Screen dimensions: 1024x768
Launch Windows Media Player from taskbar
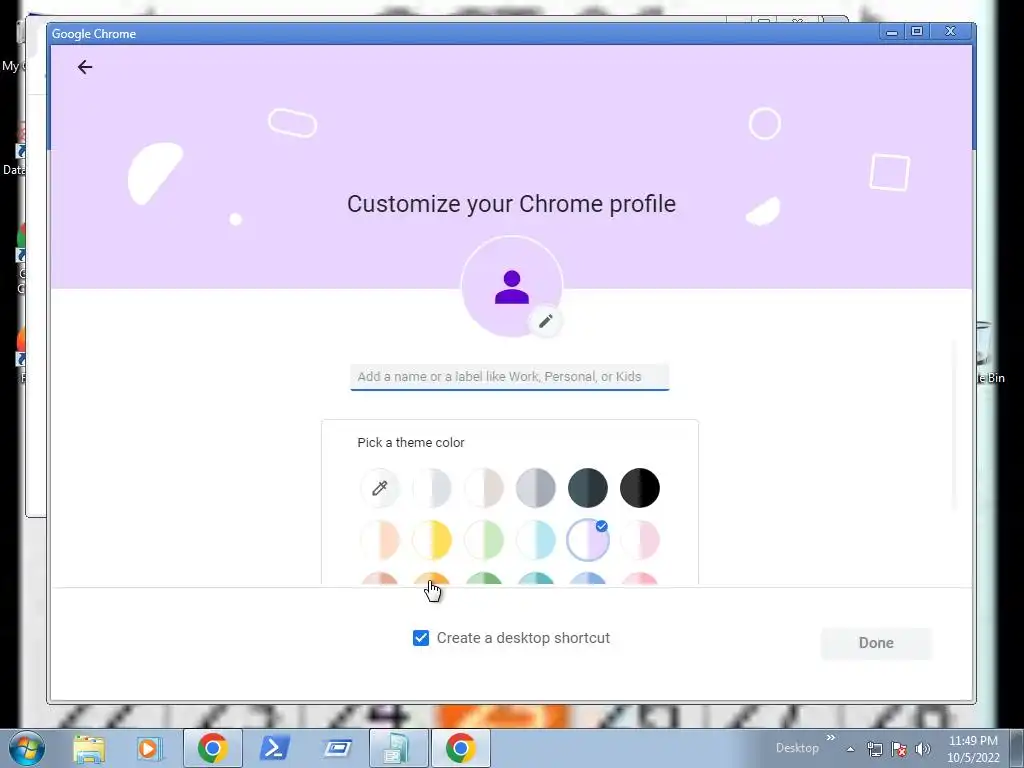(x=148, y=748)
